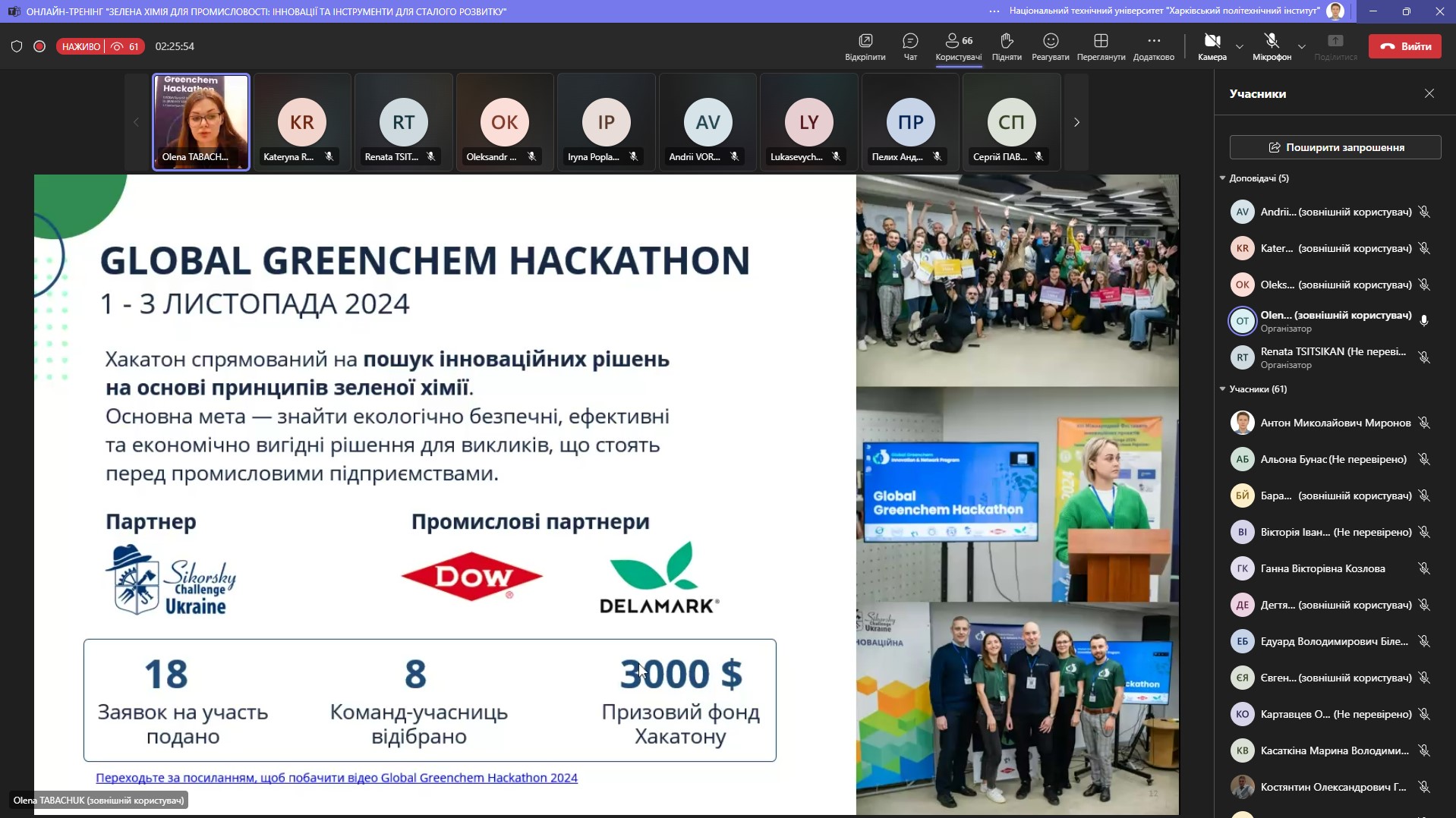Image resolution: width=1456 pixels, height=818 pixels.
Task: Open the camera options dropdown arrow
Action: (1240, 46)
